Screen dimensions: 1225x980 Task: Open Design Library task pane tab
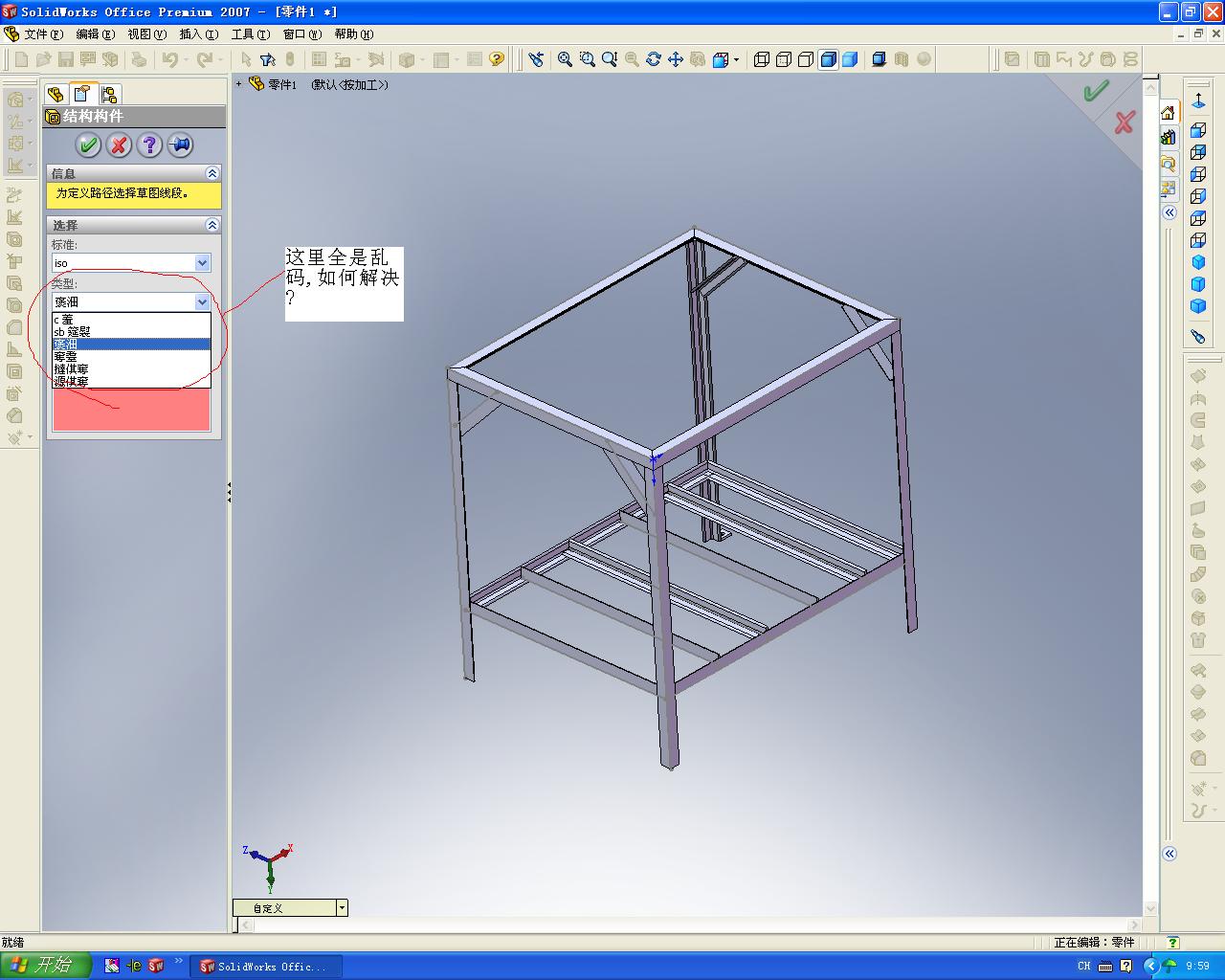click(1169, 138)
